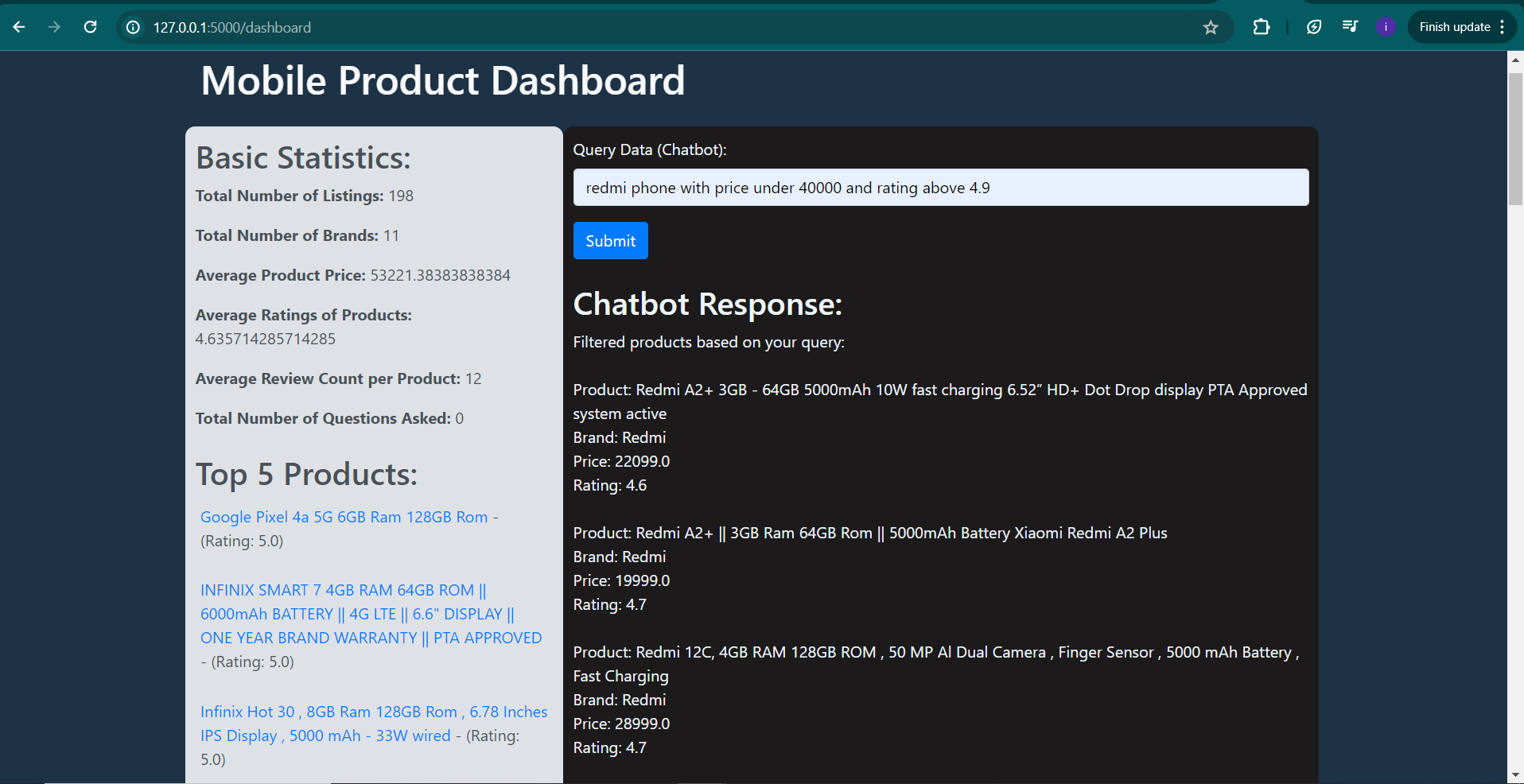Image resolution: width=1524 pixels, height=784 pixels.
Task: Click the Finish update button
Action: point(1455,26)
